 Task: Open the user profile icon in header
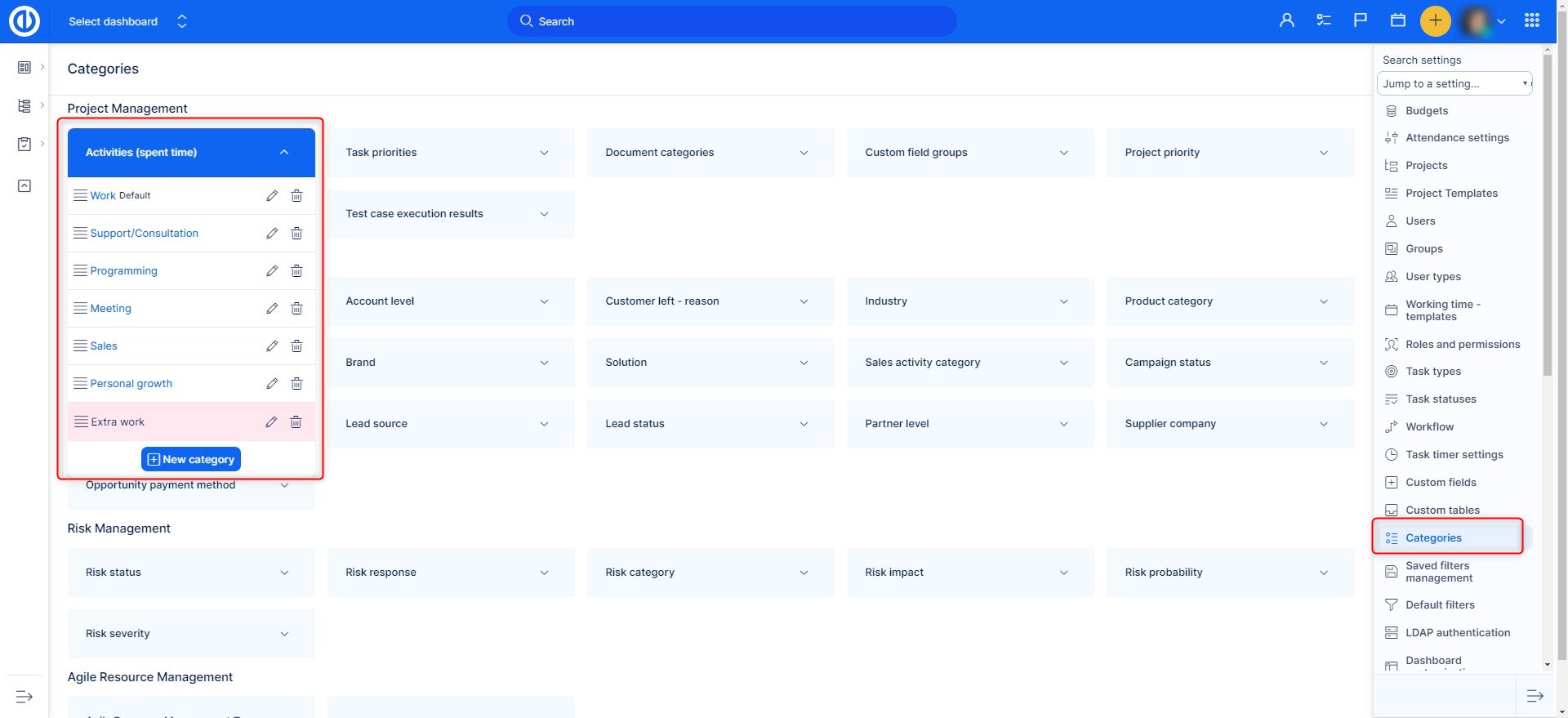pos(1286,21)
